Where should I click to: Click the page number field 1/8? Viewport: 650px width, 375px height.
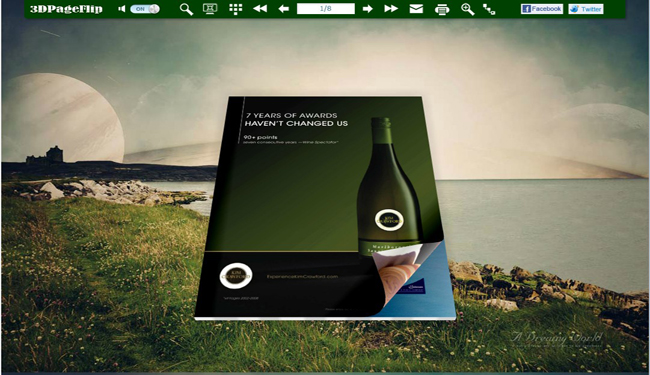(x=326, y=9)
